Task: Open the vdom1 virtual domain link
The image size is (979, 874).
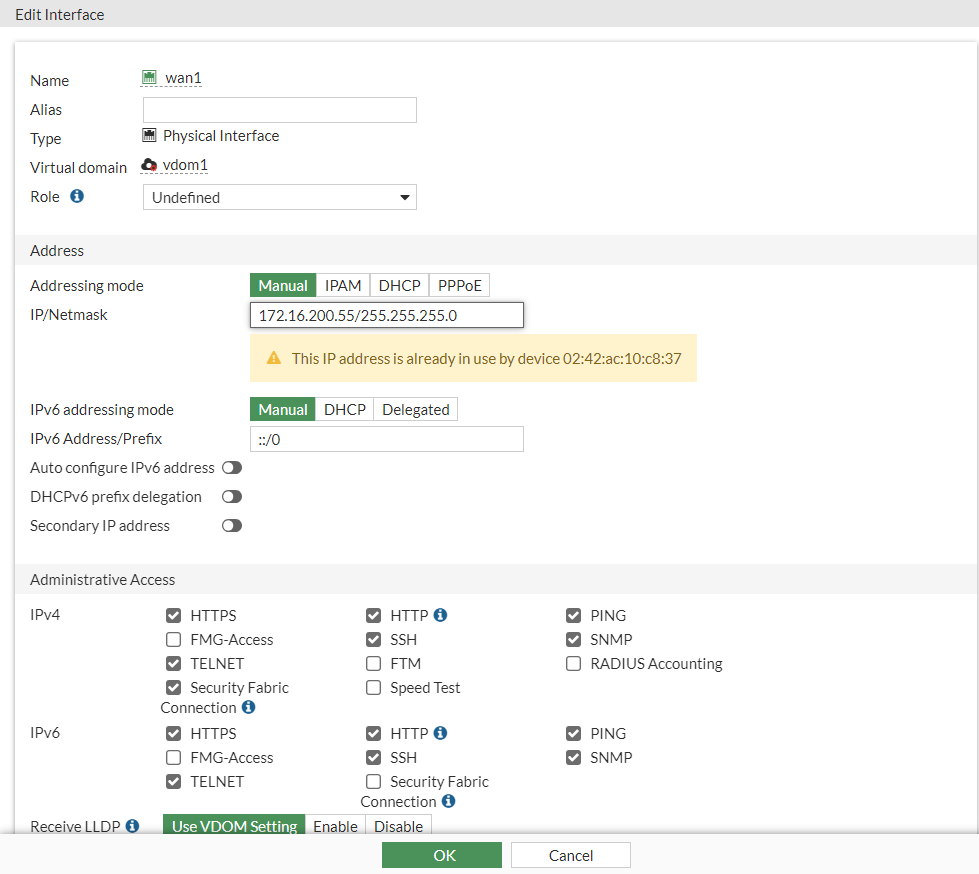Action: (x=180, y=167)
